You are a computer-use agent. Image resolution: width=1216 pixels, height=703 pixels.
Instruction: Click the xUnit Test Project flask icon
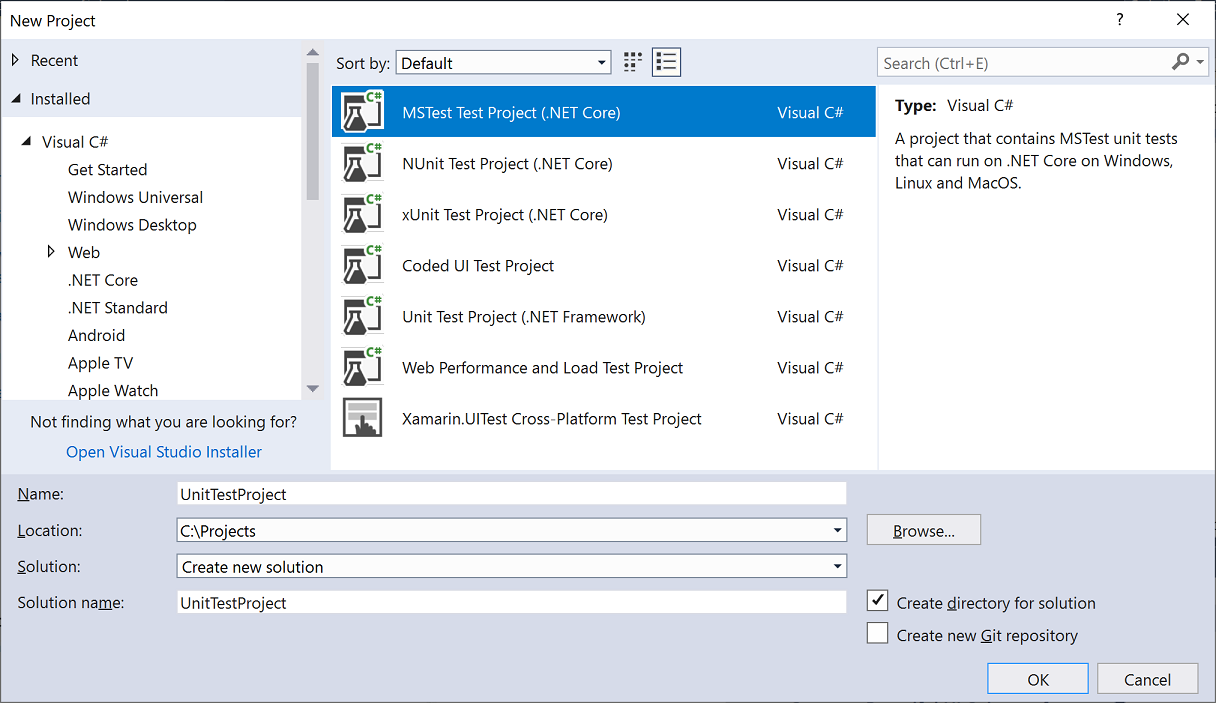coord(362,214)
